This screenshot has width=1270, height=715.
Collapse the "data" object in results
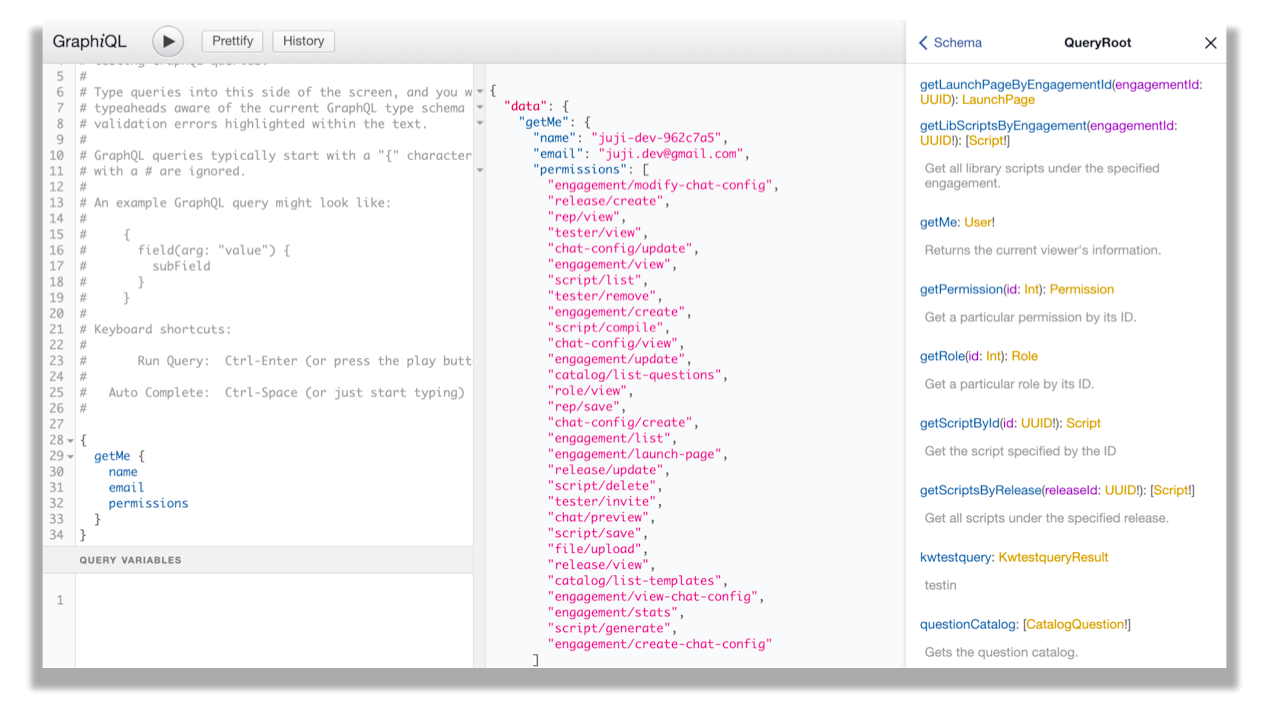tap(480, 106)
